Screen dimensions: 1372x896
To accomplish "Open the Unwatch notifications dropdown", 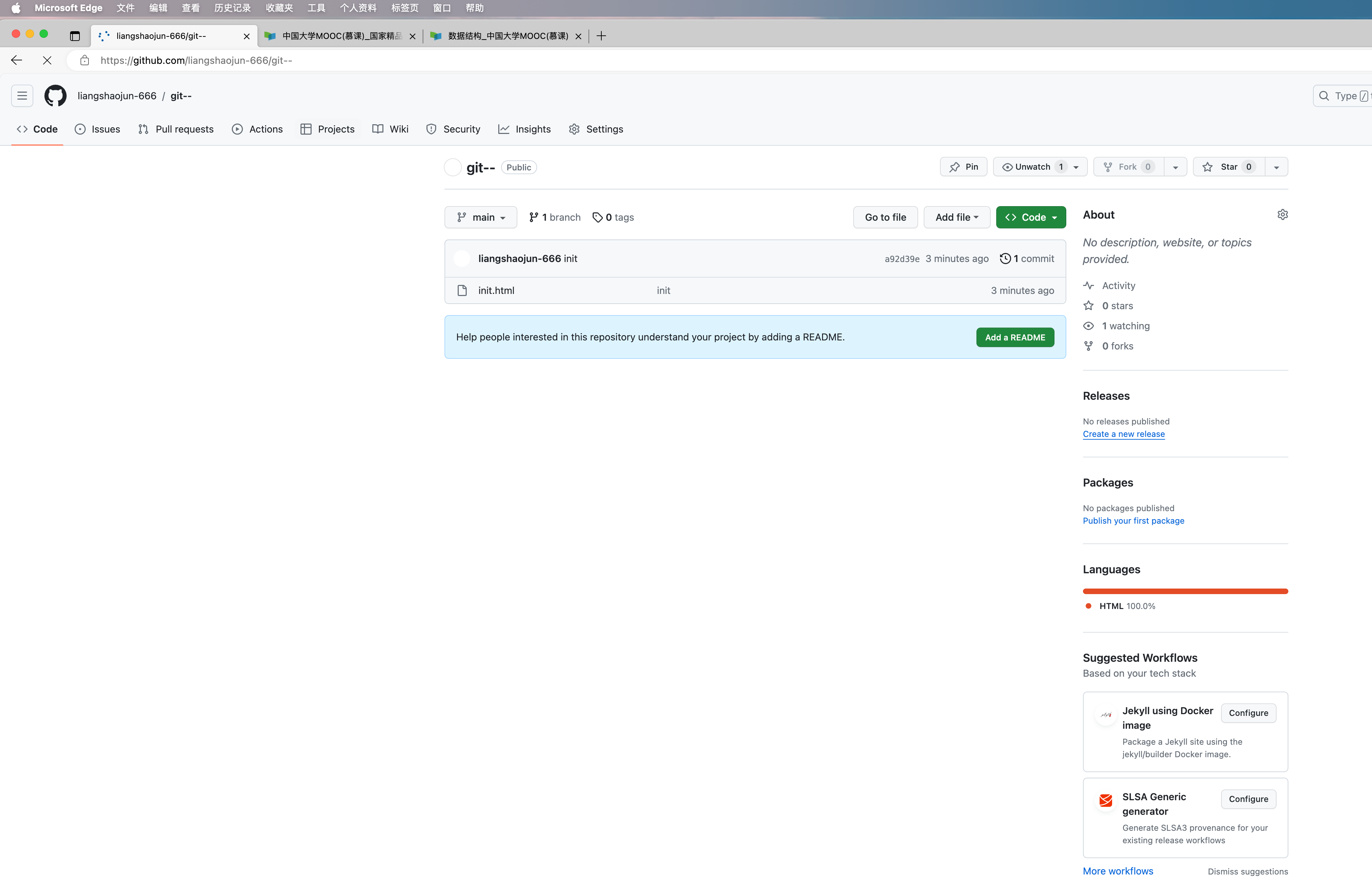I will tap(1040, 167).
